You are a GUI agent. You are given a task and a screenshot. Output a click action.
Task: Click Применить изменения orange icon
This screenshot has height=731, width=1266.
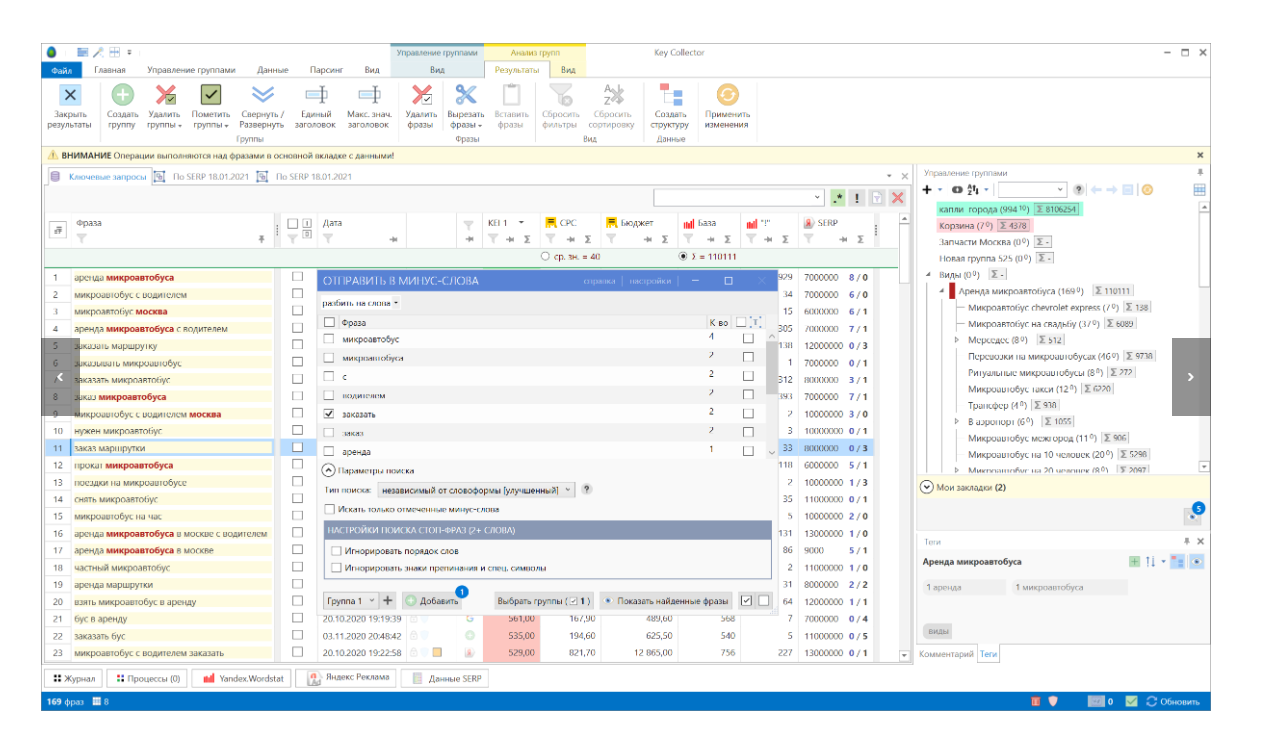(726, 96)
